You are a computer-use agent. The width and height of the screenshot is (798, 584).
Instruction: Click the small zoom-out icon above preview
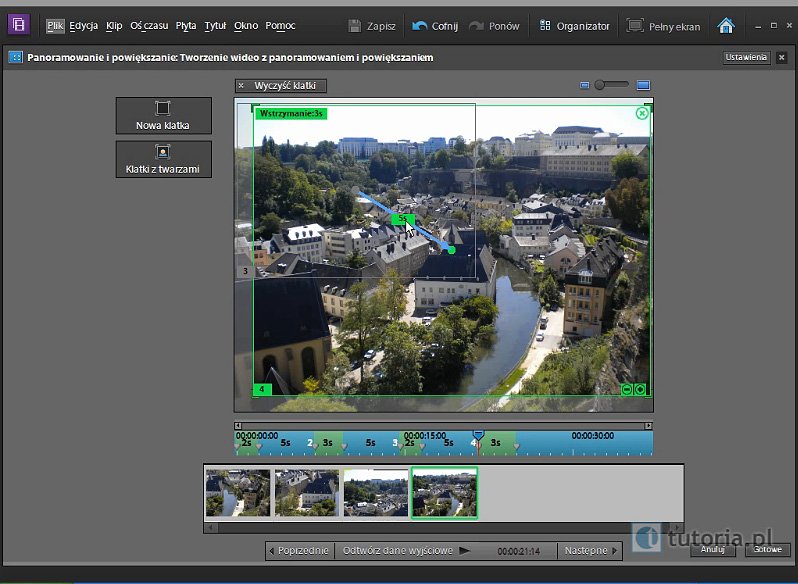click(x=585, y=86)
